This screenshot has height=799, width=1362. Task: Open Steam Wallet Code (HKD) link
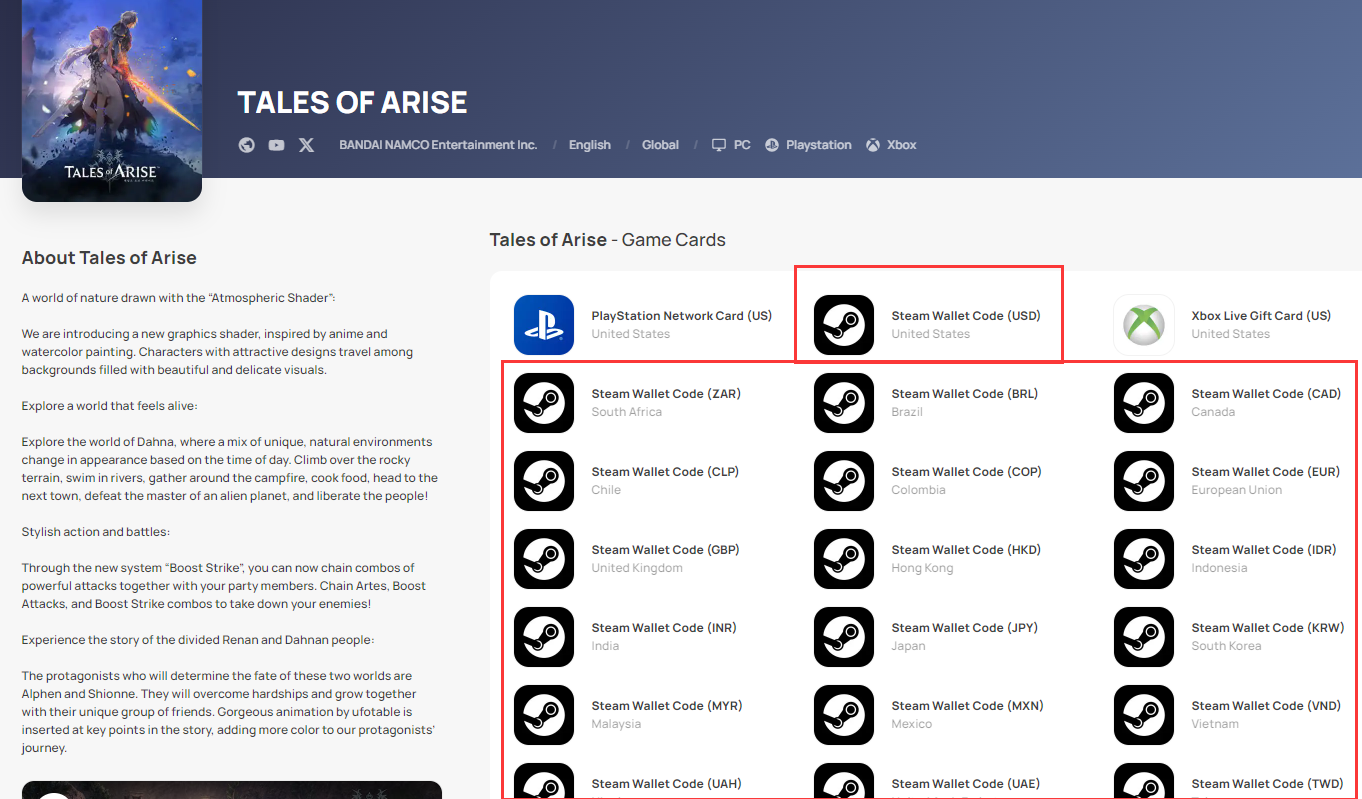966,550
